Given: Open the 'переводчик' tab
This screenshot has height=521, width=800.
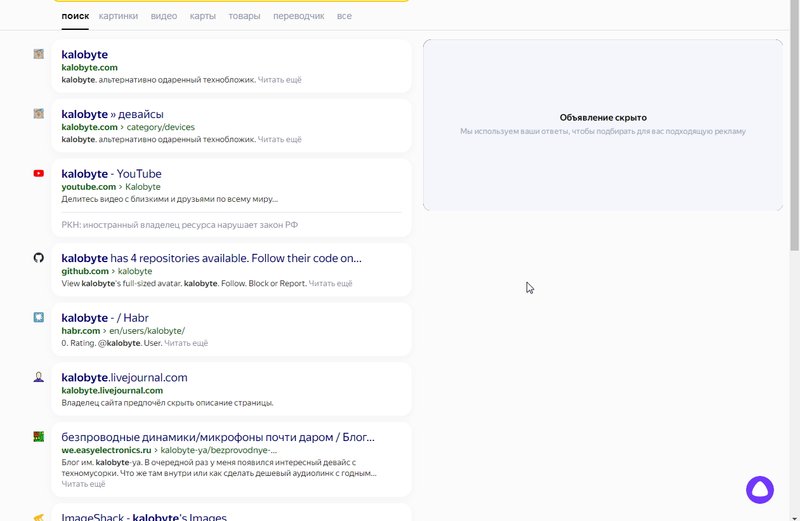Looking at the screenshot, I should pyautogui.click(x=298, y=16).
